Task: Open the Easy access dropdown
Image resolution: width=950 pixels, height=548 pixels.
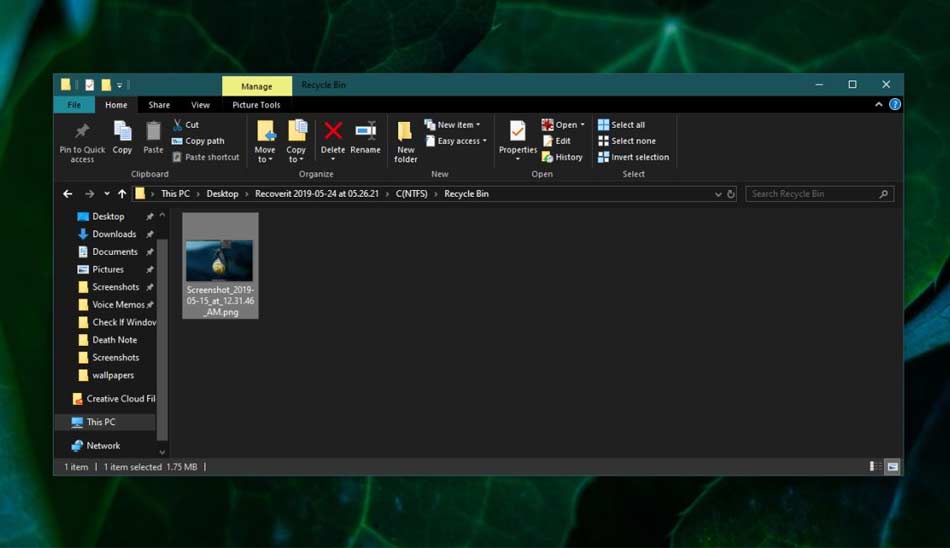Action: pyautogui.click(x=456, y=141)
